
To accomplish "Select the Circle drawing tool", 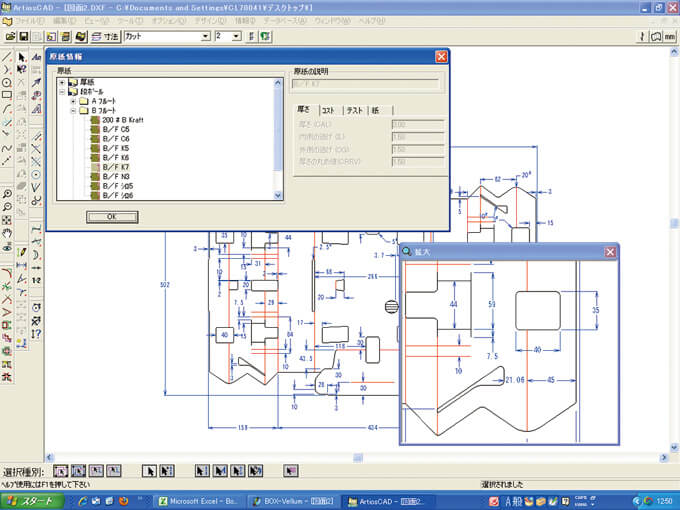I will click(x=7, y=82).
